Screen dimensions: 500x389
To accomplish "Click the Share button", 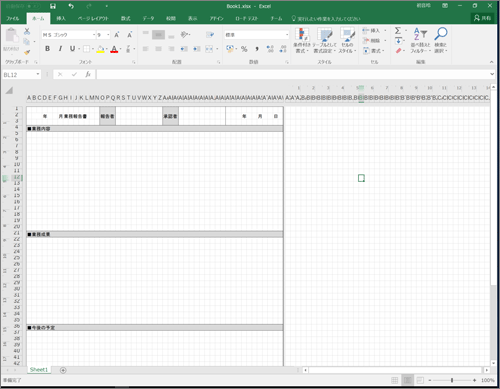I will (x=482, y=18).
